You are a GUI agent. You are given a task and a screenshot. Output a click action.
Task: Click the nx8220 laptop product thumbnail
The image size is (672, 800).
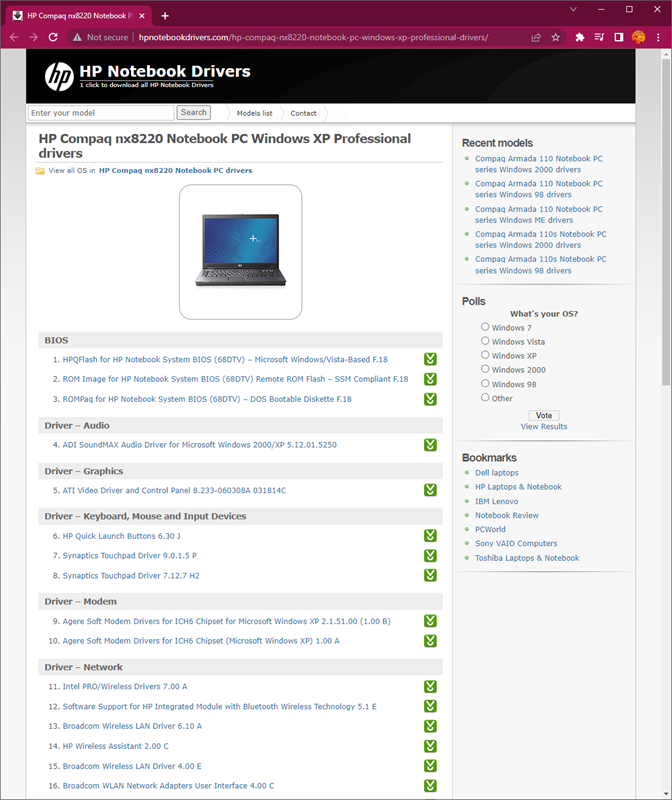(240, 252)
